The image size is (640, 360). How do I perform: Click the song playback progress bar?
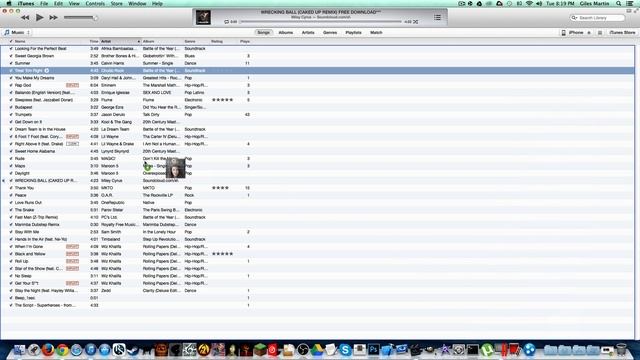(321, 22)
